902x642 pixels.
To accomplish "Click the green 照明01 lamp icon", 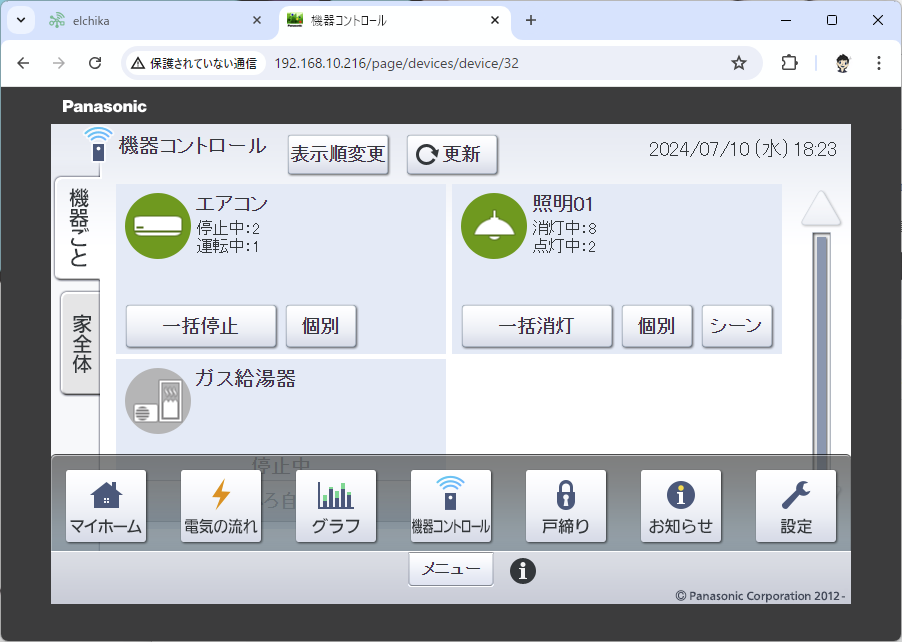I will tap(493, 226).
